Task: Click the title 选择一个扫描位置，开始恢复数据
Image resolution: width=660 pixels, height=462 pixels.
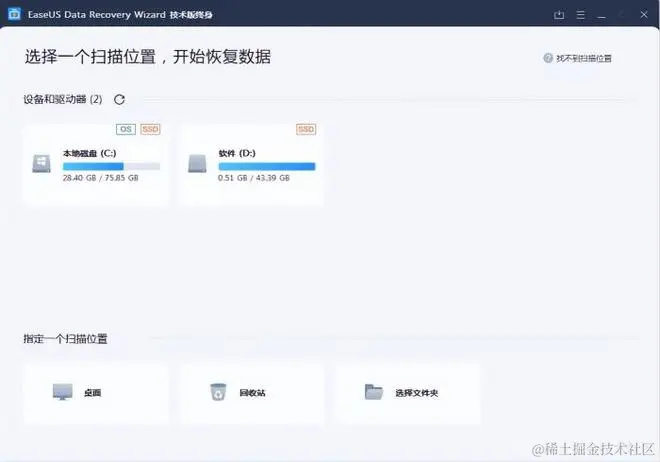Action: 148,57
